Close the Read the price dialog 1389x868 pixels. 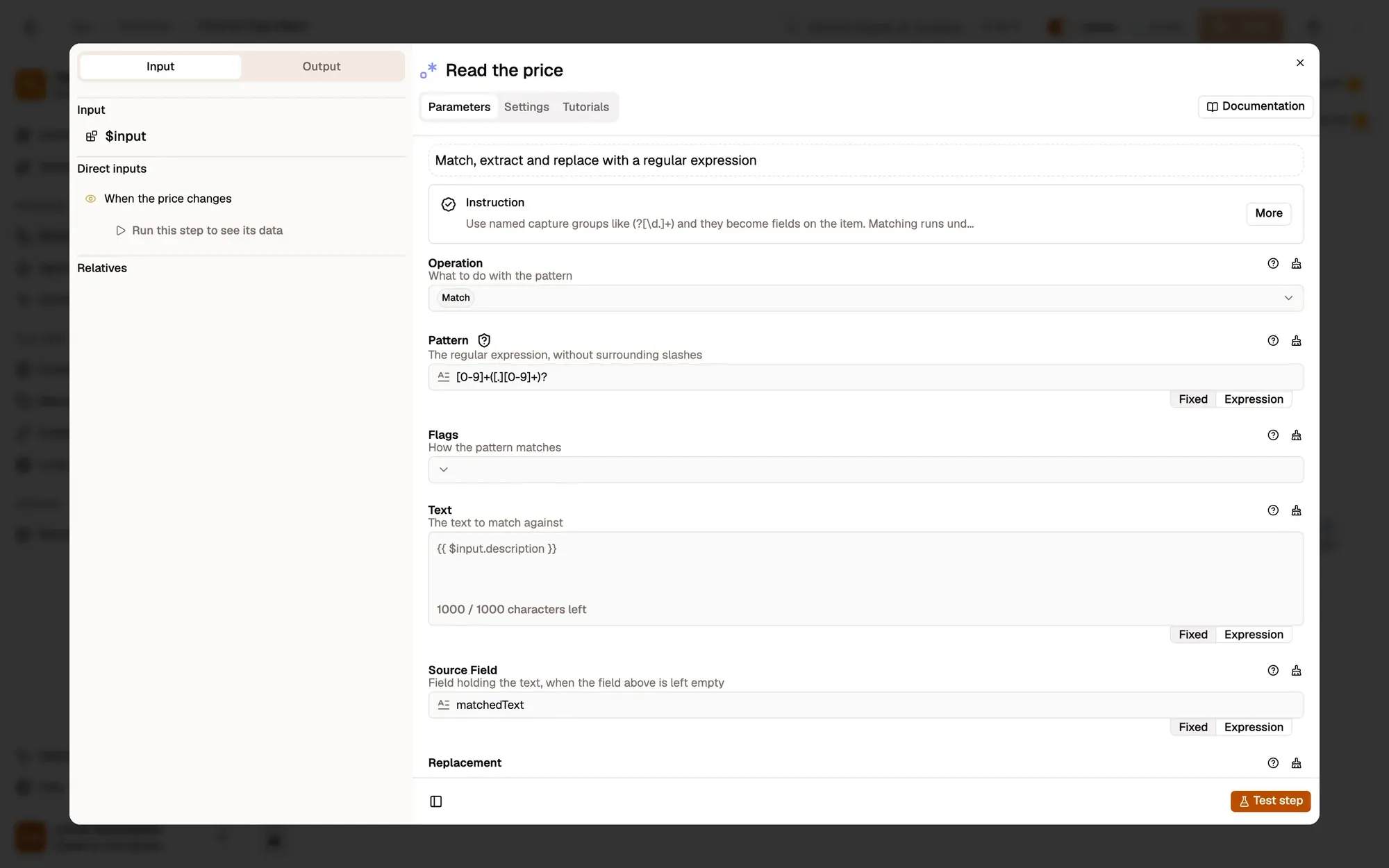[1300, 62]
